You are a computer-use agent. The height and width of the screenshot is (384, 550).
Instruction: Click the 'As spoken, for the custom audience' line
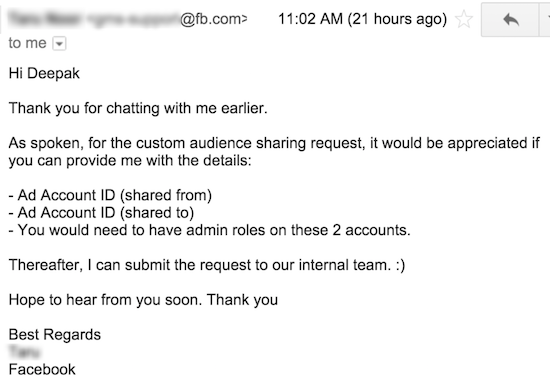[x=274, y=143]
